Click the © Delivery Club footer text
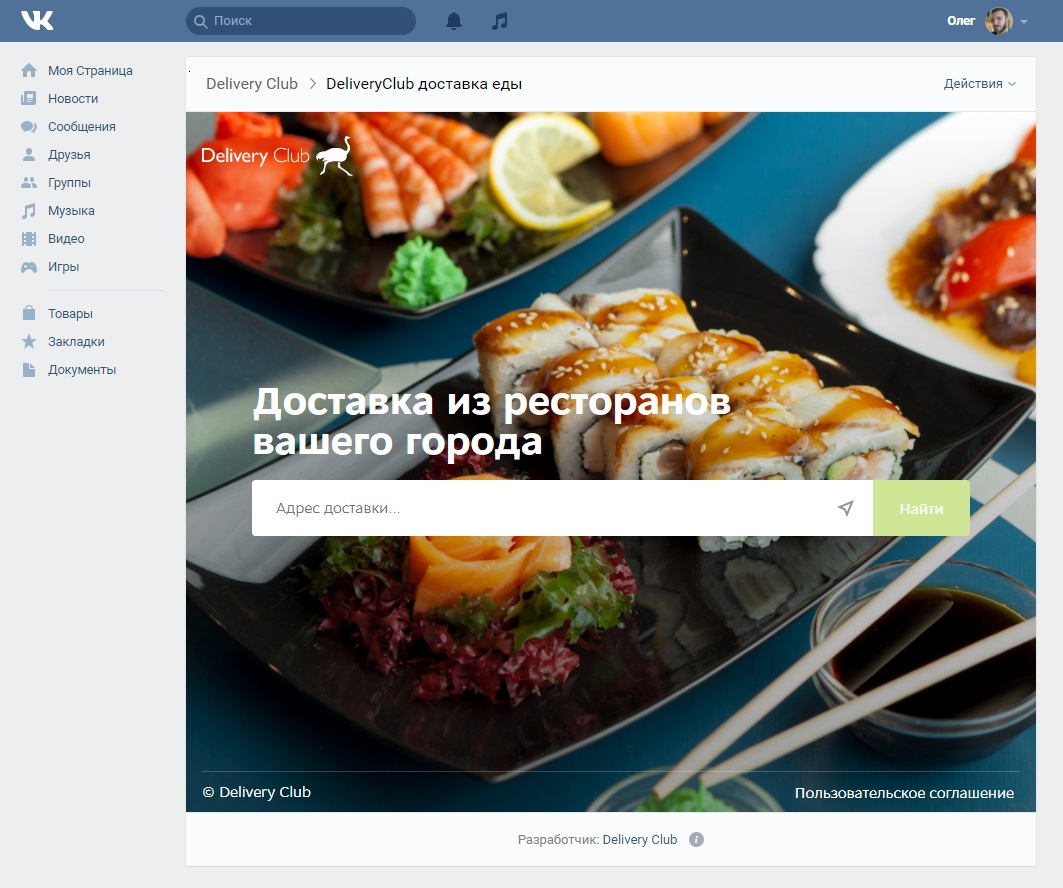 click(256, 792)
